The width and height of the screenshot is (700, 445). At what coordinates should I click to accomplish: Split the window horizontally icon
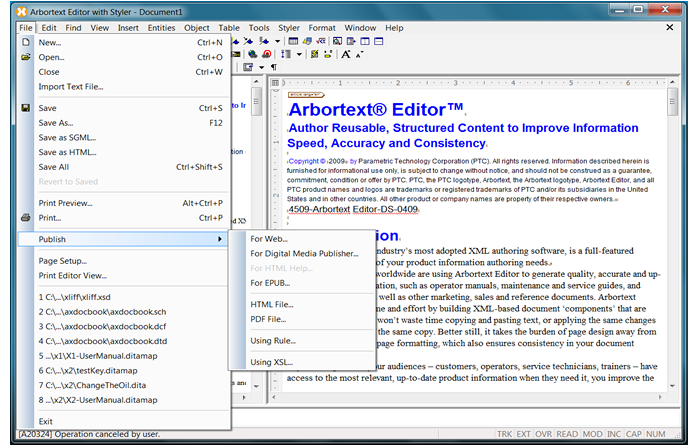(x=379, y=42)
